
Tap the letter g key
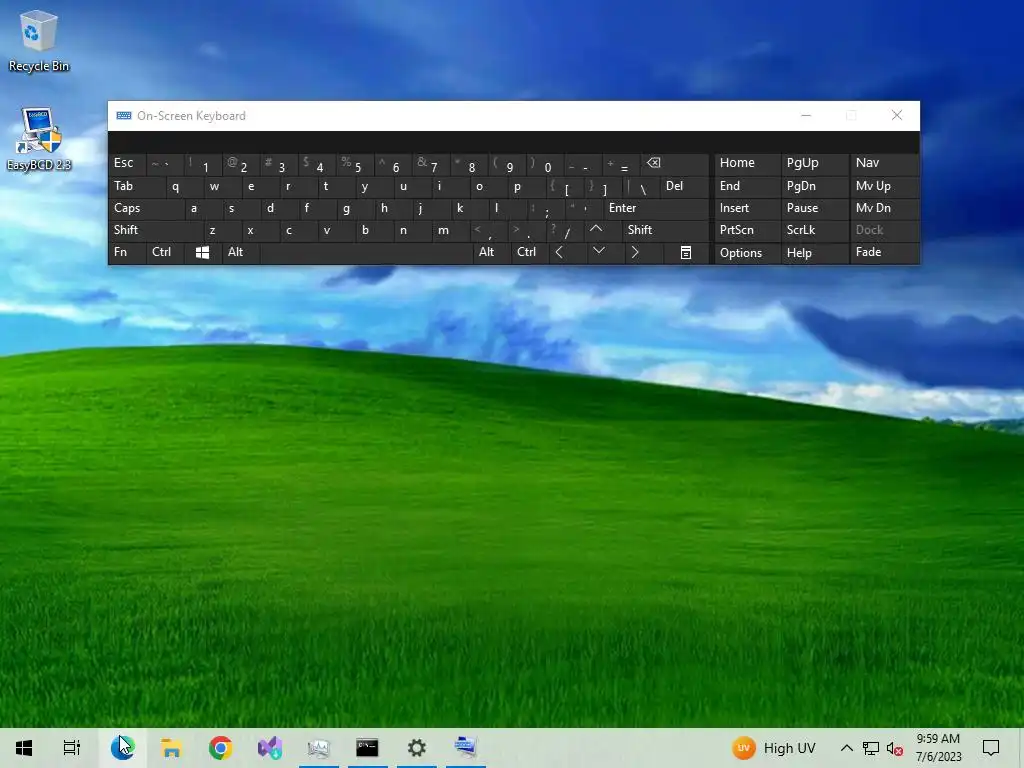[x=355, y=208]
